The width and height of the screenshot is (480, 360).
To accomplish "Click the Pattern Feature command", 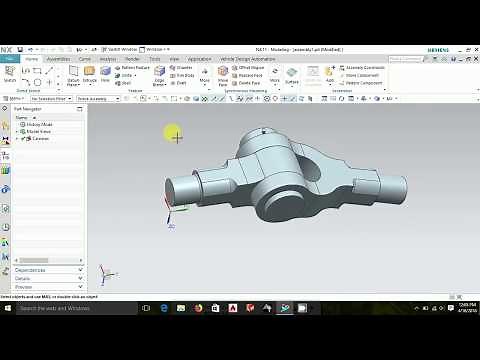I will [x=132, y=68].
